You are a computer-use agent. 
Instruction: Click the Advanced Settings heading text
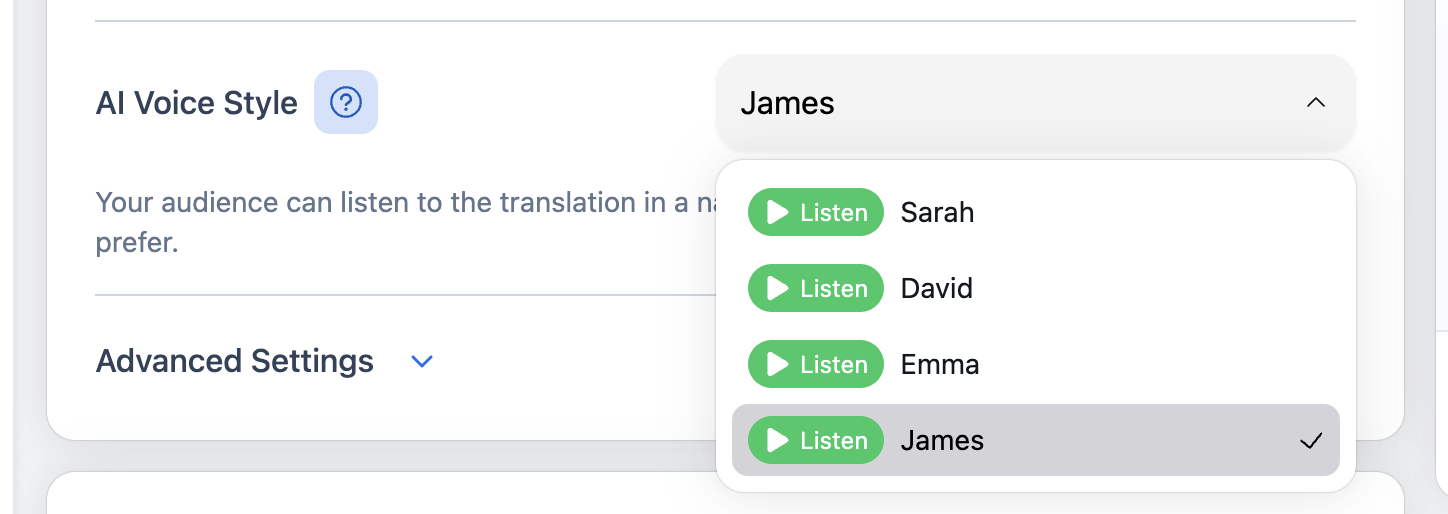click(x=235, y=361)
